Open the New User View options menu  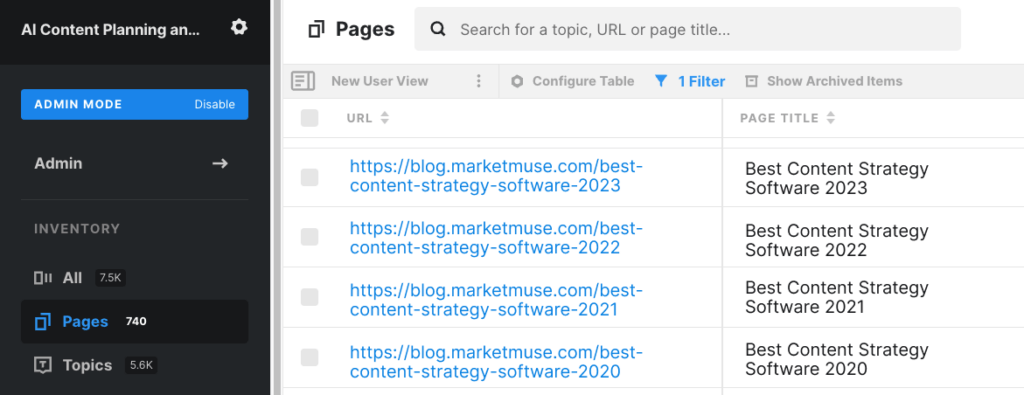tap(478, 81)
